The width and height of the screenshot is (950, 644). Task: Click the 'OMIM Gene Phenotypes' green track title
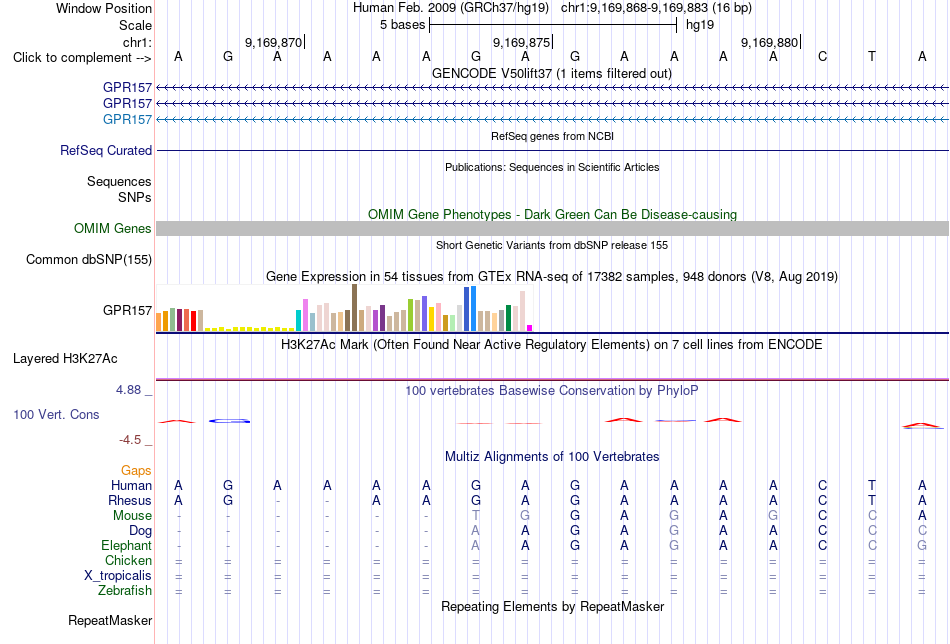point(552,214)
